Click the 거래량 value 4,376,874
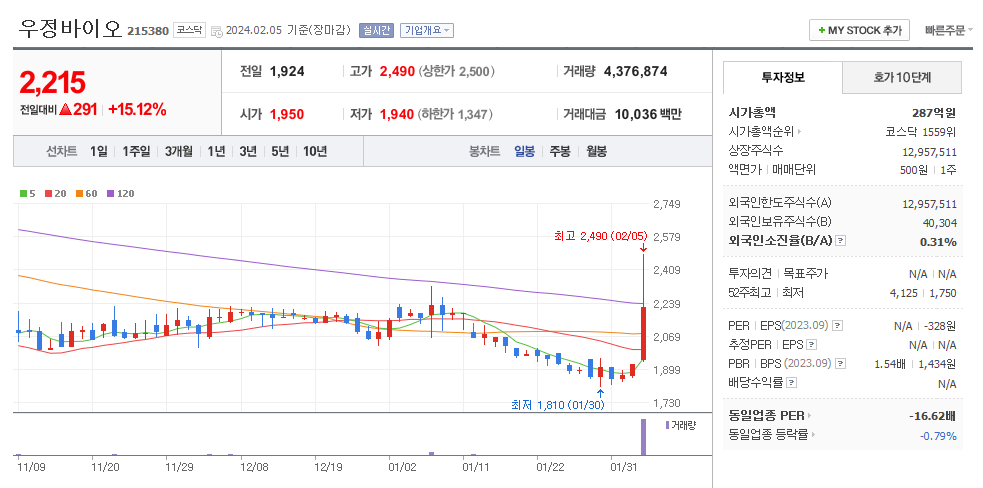983x488 pixels. pos(635,71)
